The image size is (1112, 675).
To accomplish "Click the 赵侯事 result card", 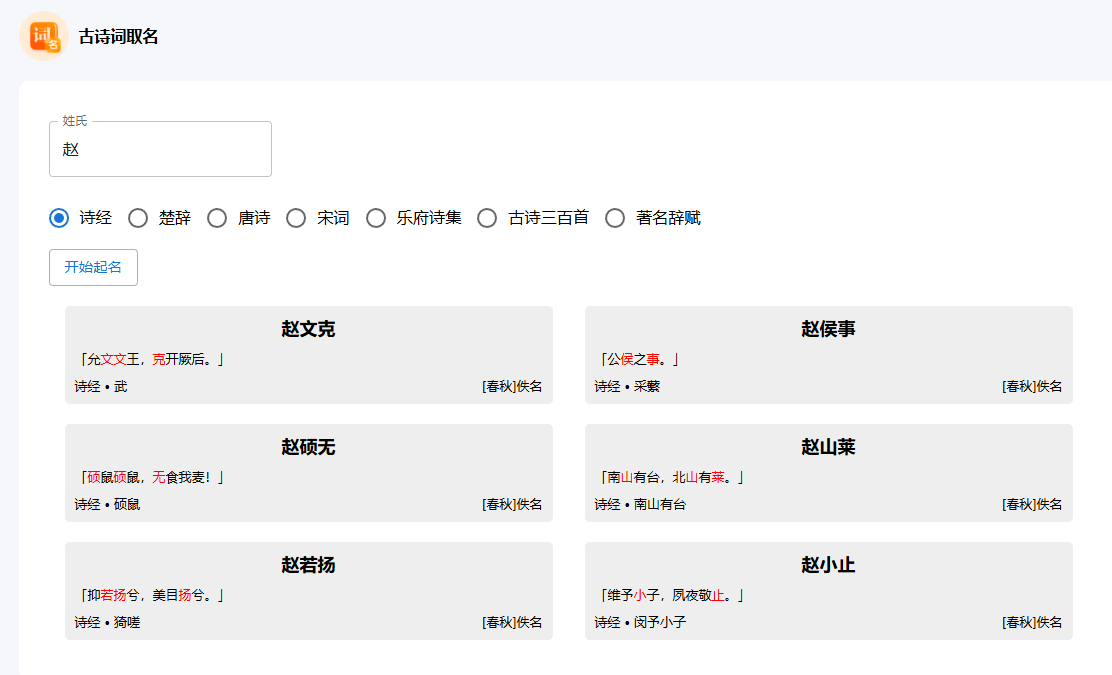I will 829,354.
